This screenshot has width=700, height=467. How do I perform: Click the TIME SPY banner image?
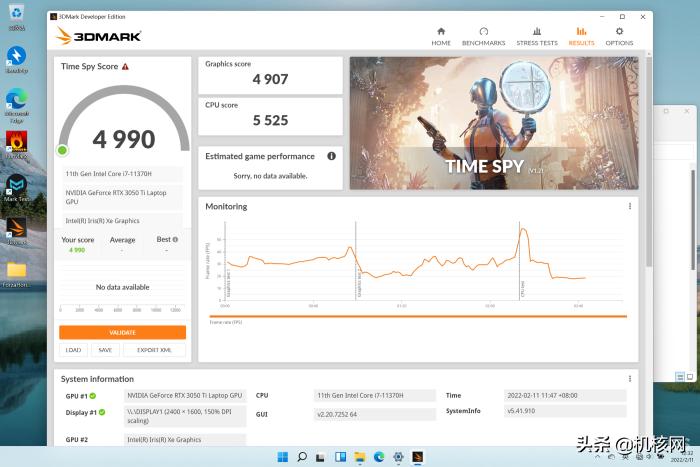494,123
